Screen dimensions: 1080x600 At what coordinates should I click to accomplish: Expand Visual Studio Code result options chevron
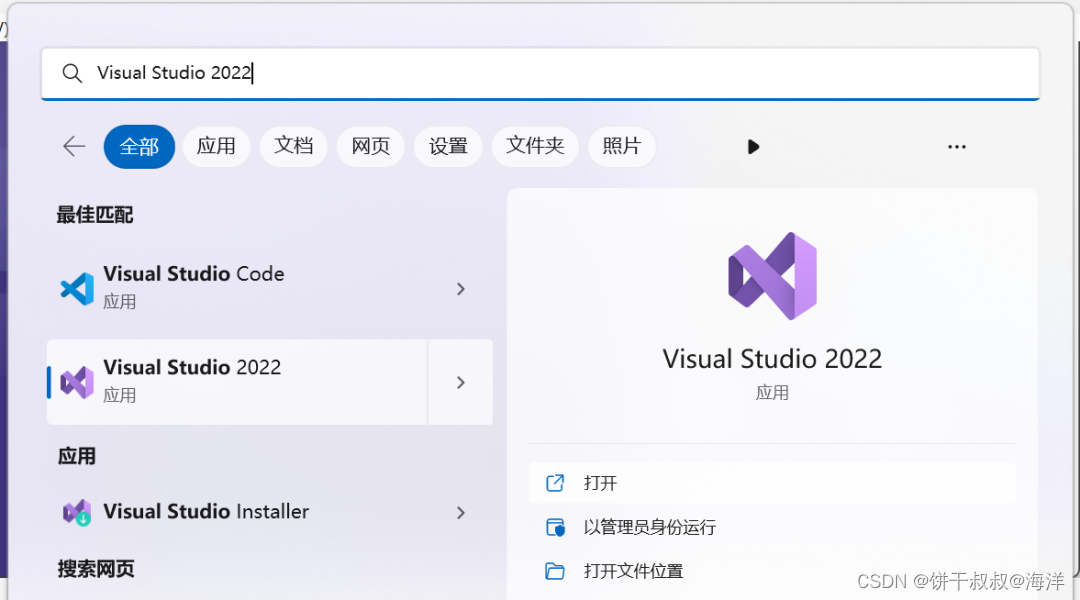[460, 288]
